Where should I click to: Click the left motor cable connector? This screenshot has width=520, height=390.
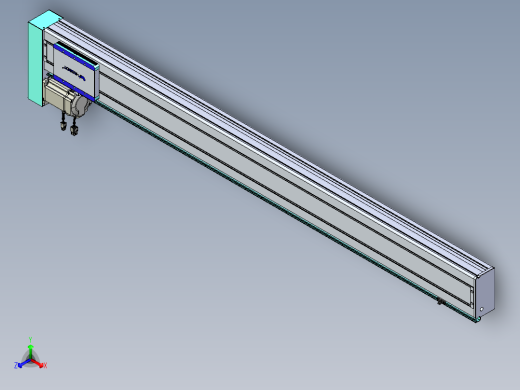coord(63,126)
